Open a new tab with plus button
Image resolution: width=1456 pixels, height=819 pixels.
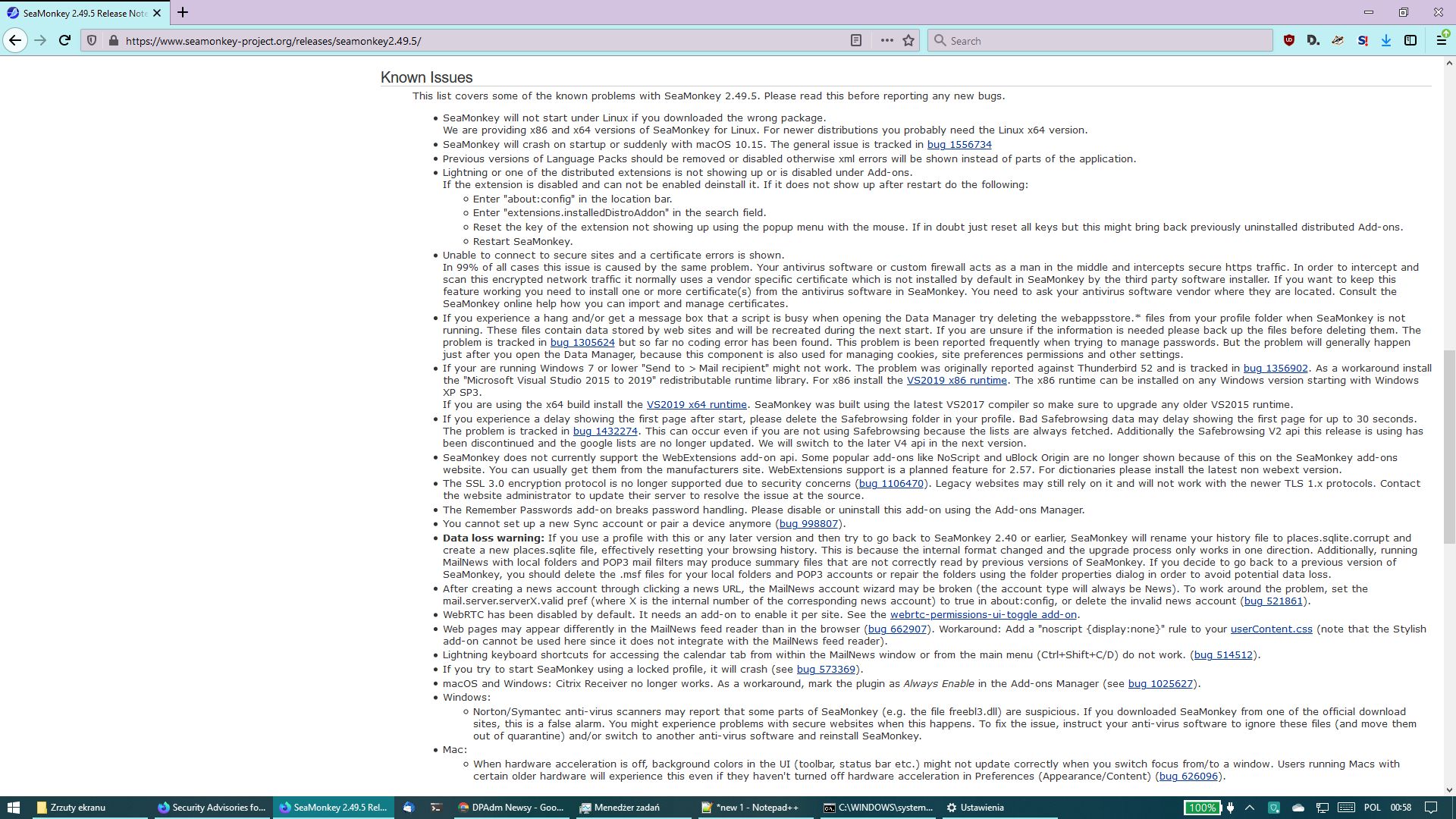183,13
